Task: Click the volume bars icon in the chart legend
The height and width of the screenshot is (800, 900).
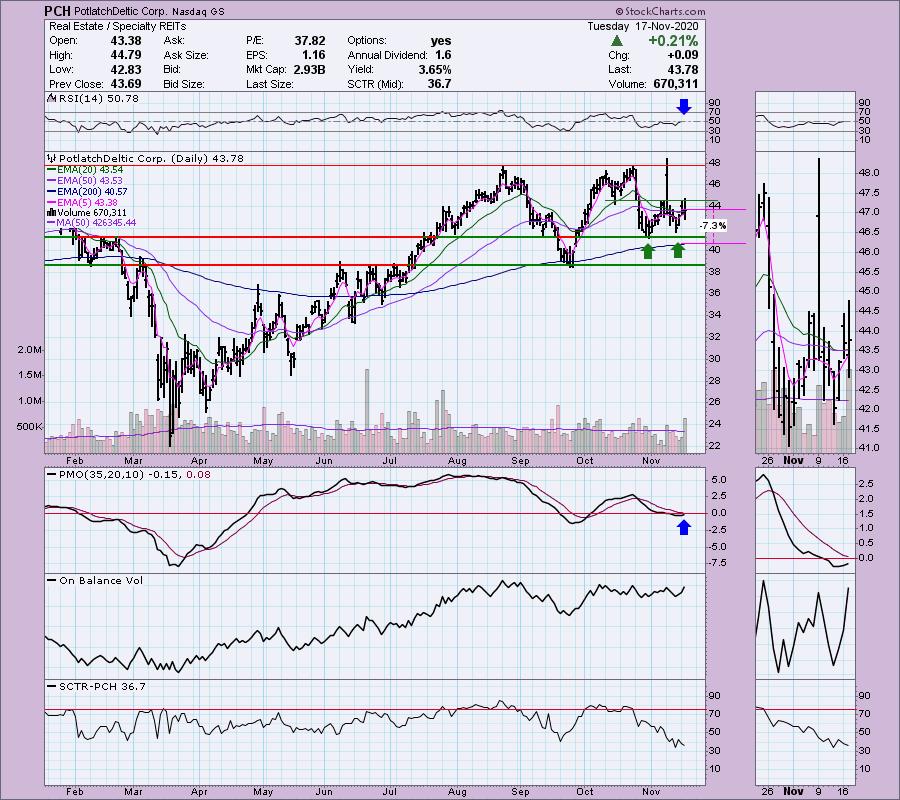Action: point(51,212)
